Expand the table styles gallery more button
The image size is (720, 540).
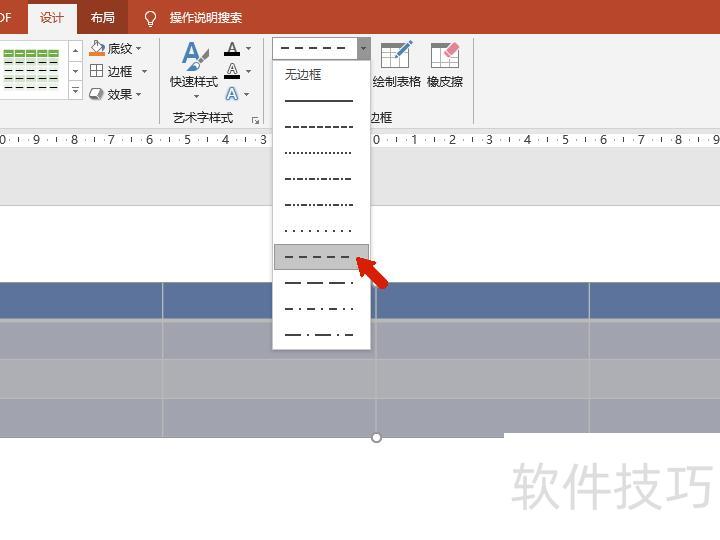75,90
